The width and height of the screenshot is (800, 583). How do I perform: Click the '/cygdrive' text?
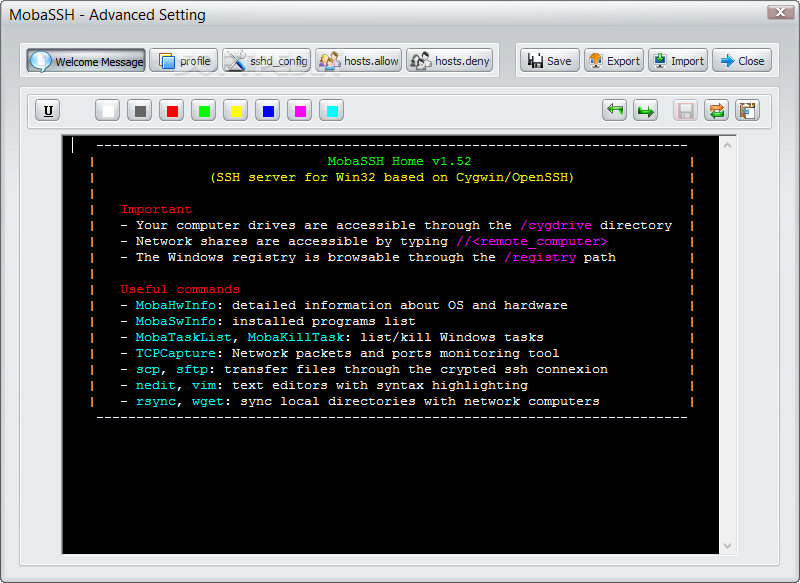pos(556,225)
